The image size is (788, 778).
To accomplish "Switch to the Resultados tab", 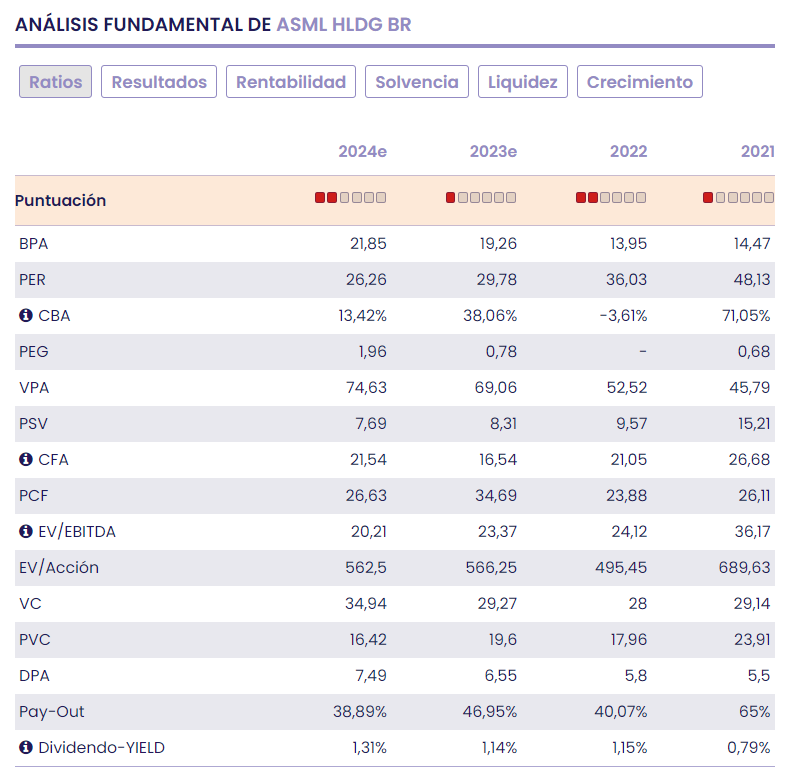I will point(159,82).
